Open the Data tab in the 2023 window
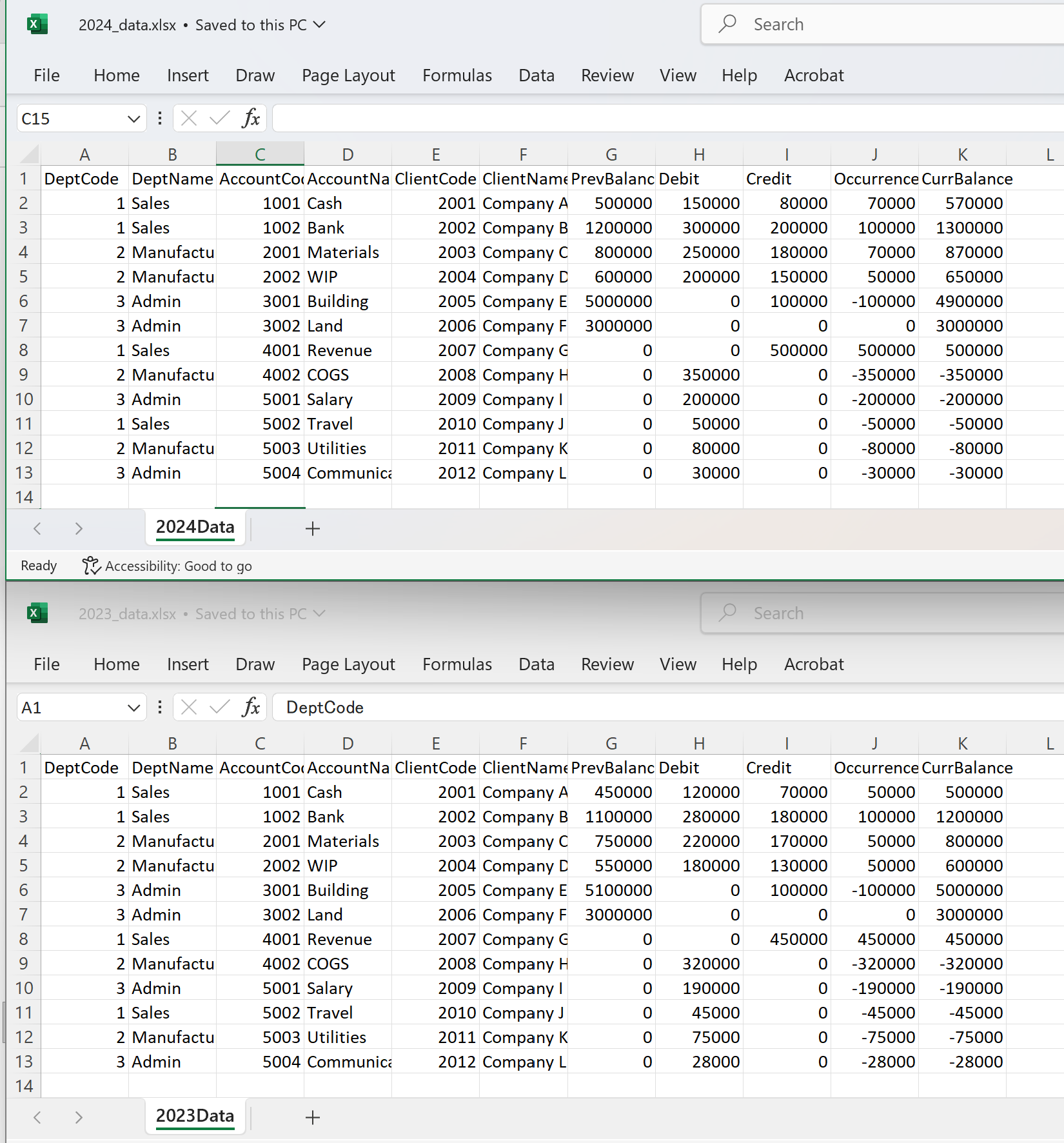 (536, 664)
